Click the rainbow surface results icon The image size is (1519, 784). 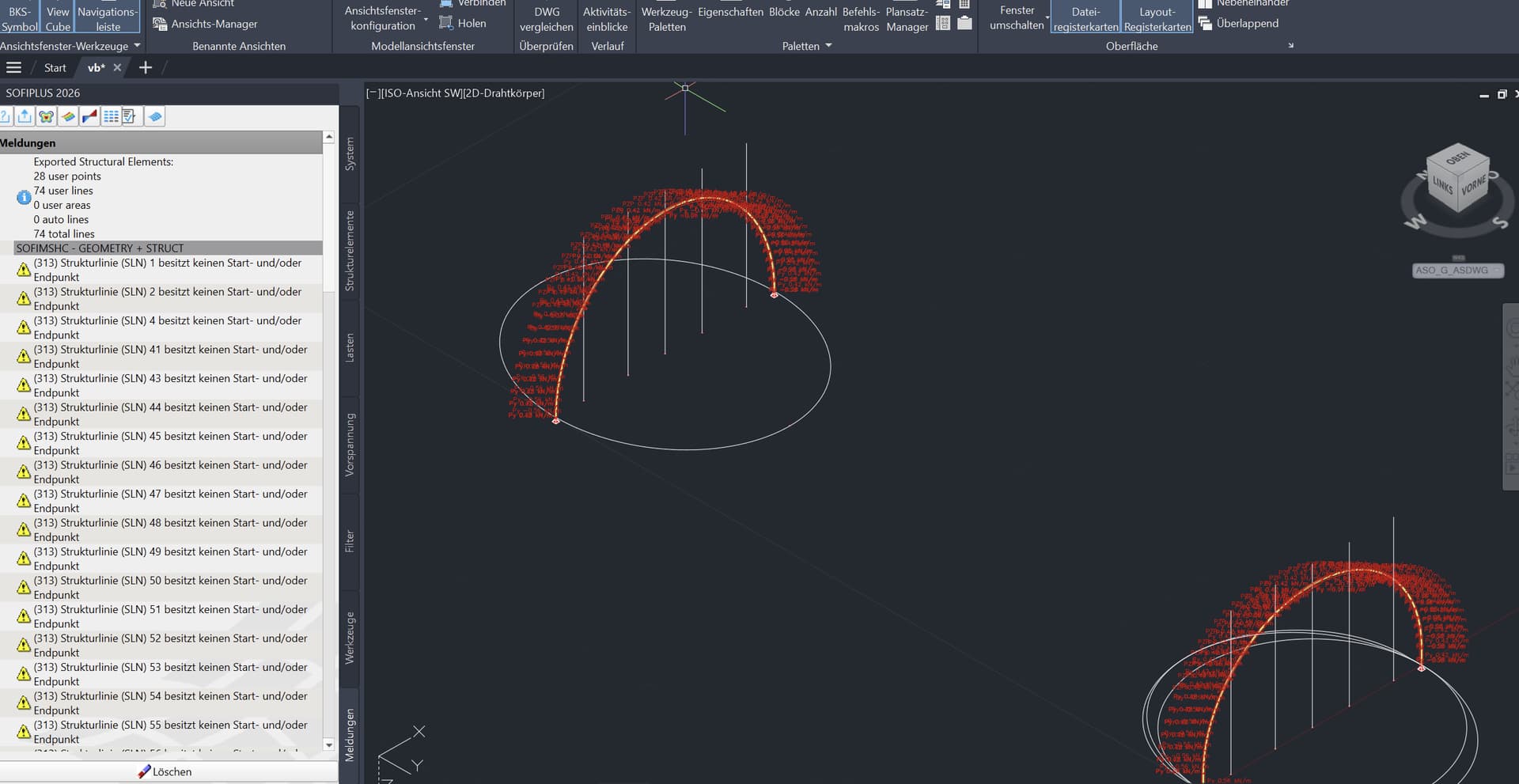[x=68, y=117]
